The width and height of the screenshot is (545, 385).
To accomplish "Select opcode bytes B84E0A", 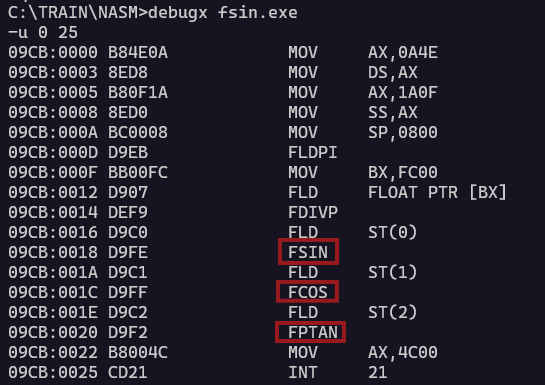I will [x=138, y=53].
